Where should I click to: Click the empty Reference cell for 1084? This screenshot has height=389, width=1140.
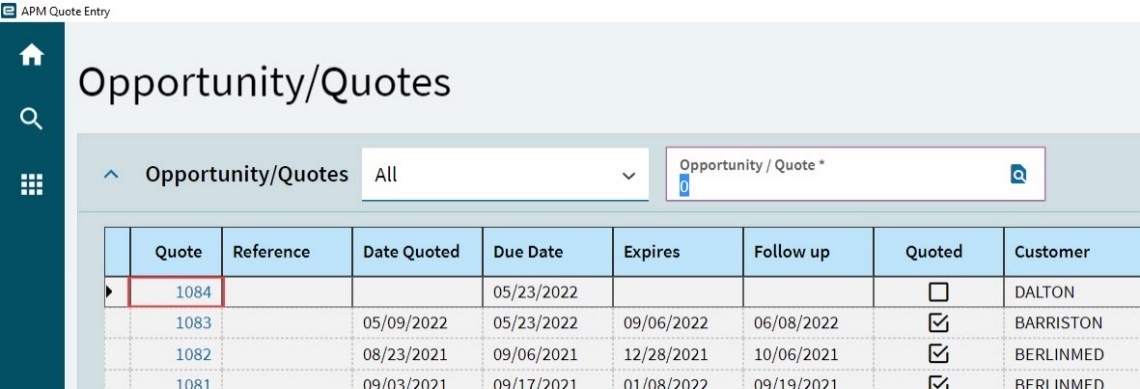point(287,292)
